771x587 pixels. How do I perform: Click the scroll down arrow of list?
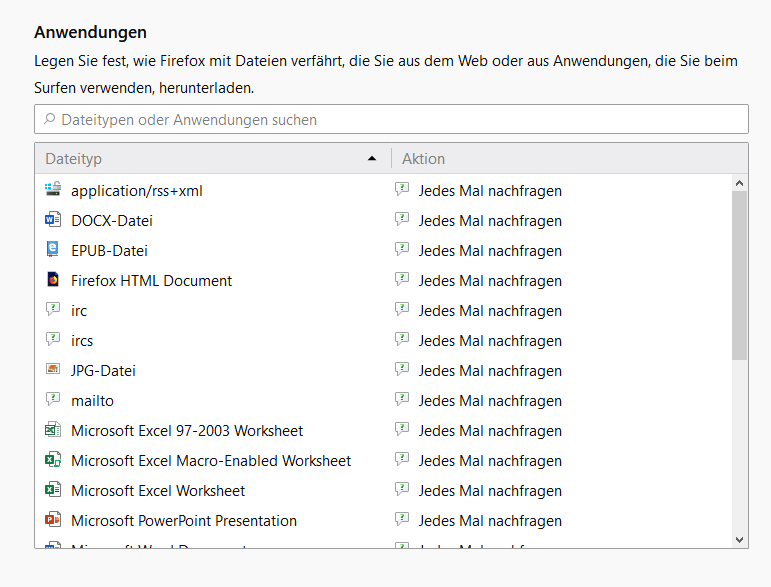coord(740,539)
